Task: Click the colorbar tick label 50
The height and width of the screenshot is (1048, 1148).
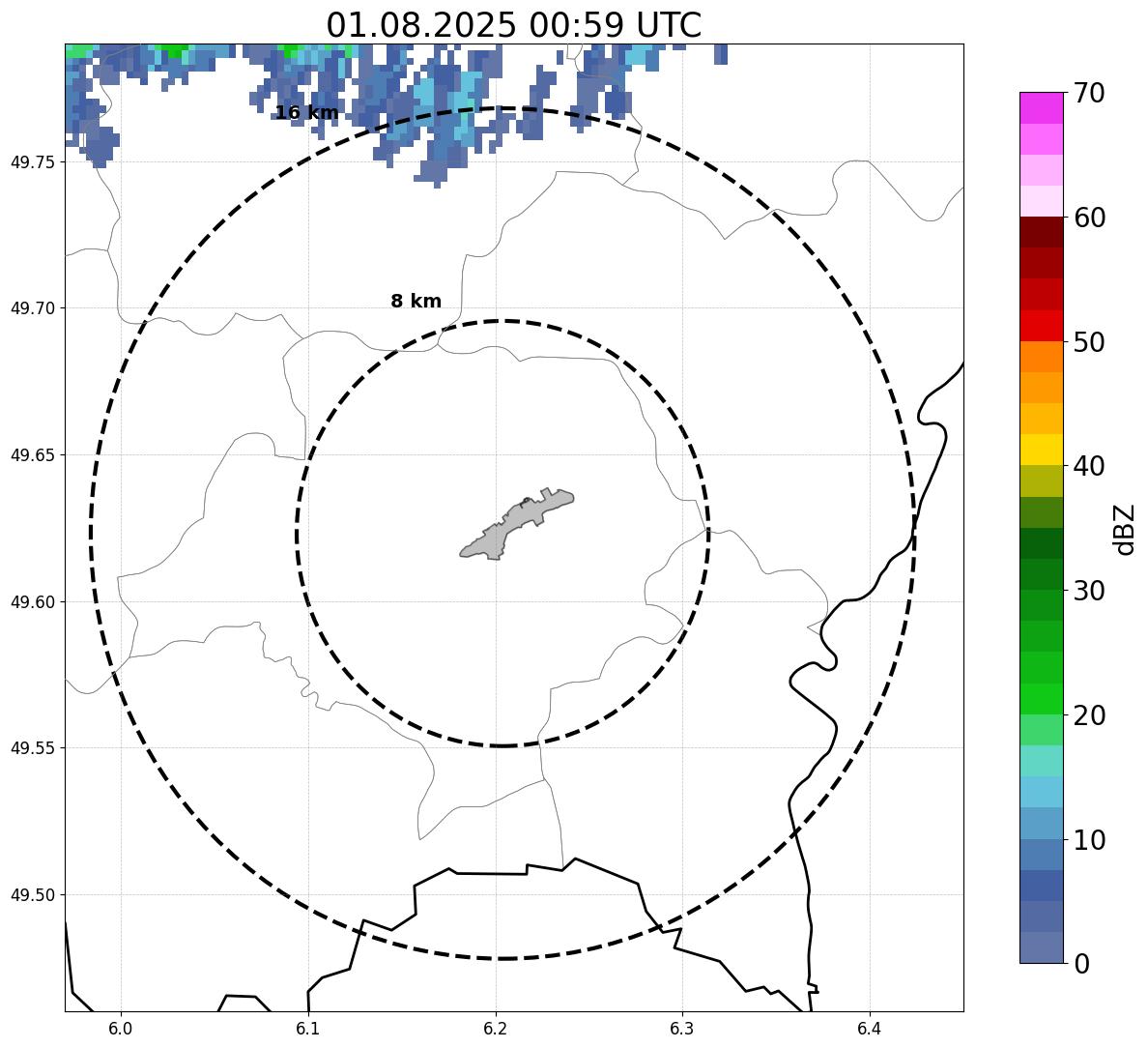Action: click(x=1089, y=342)
